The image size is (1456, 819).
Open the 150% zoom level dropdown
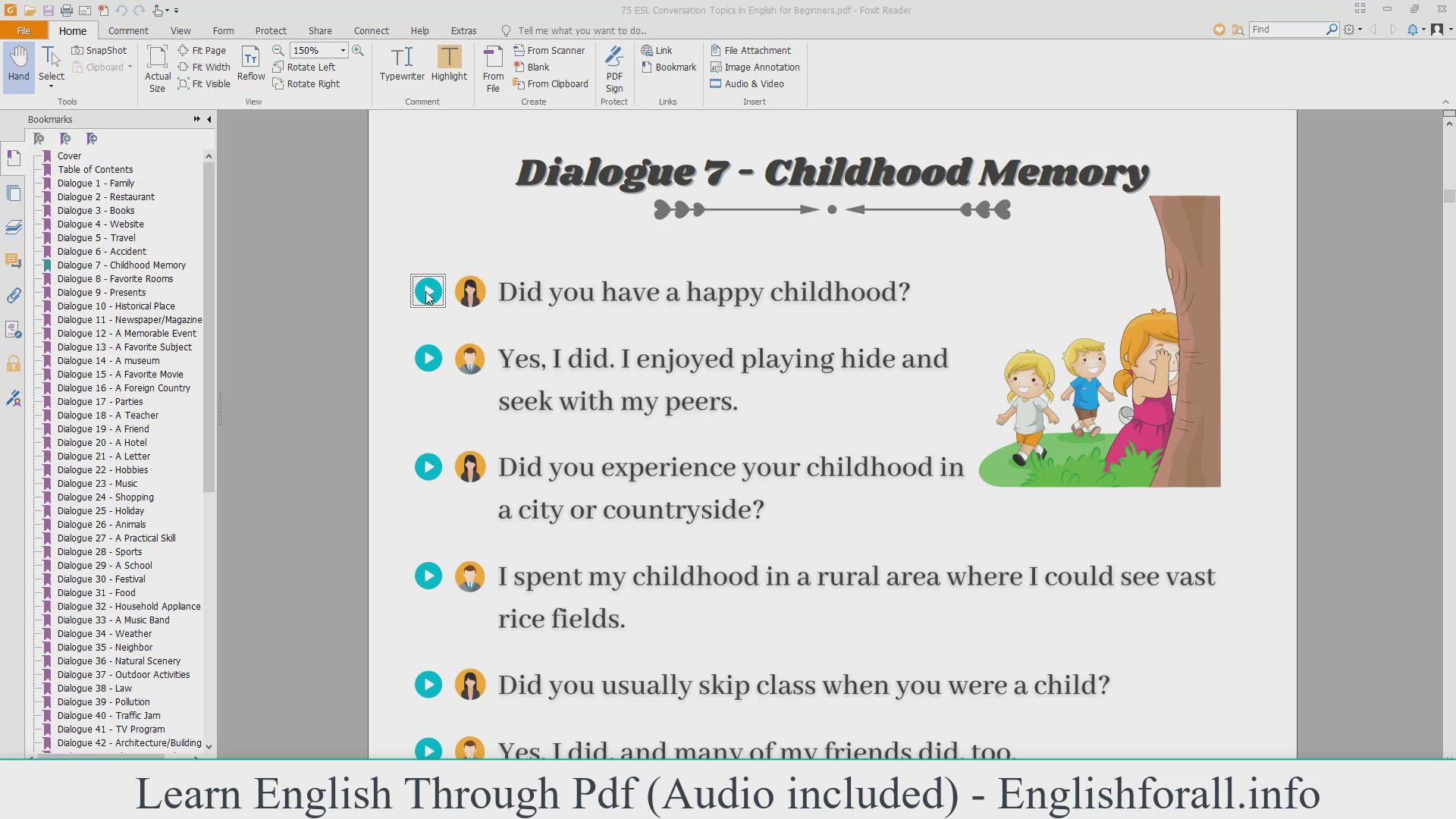[343, 50]
